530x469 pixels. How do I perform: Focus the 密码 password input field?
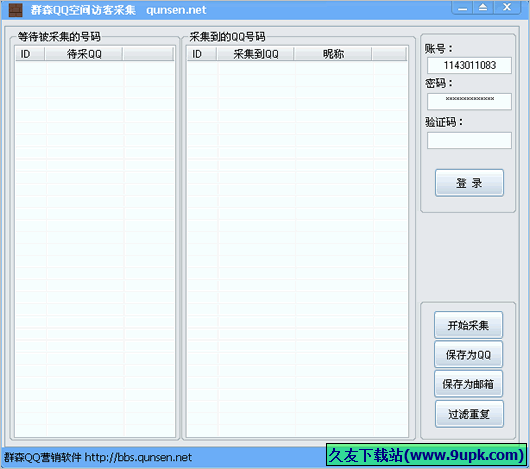pos(469,101)
